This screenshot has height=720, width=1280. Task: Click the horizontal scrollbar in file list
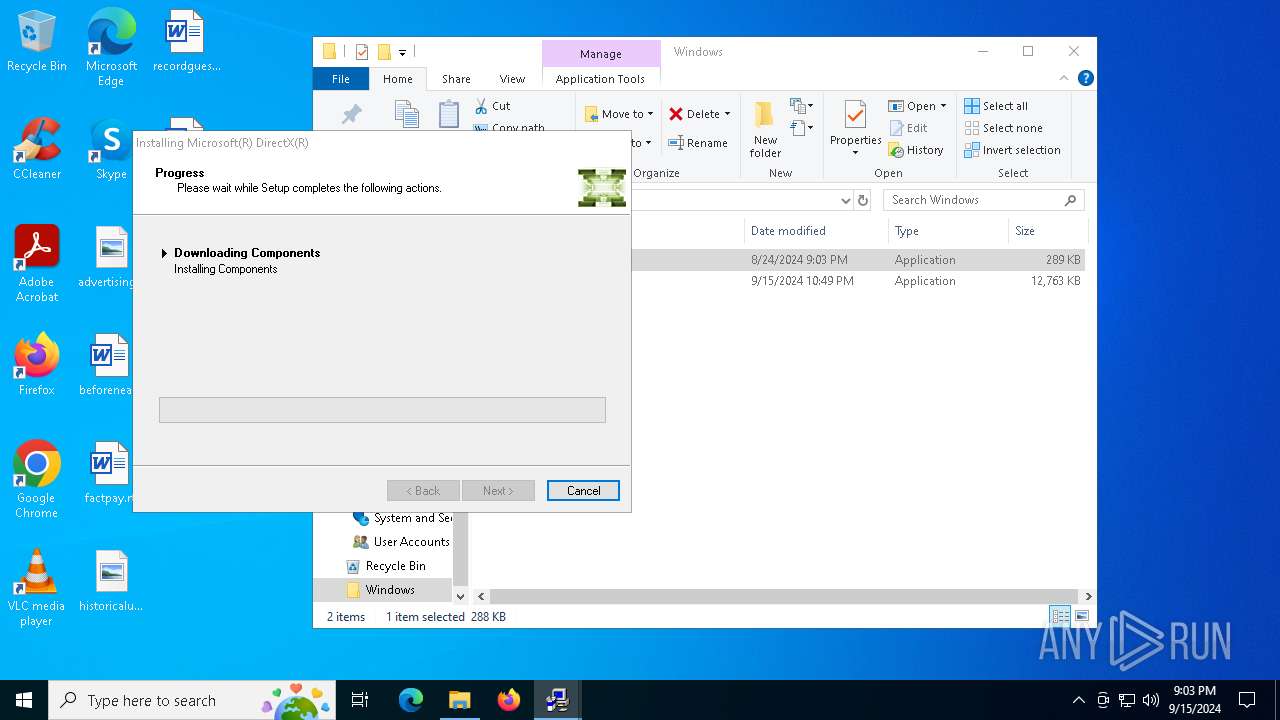(783, 596)
